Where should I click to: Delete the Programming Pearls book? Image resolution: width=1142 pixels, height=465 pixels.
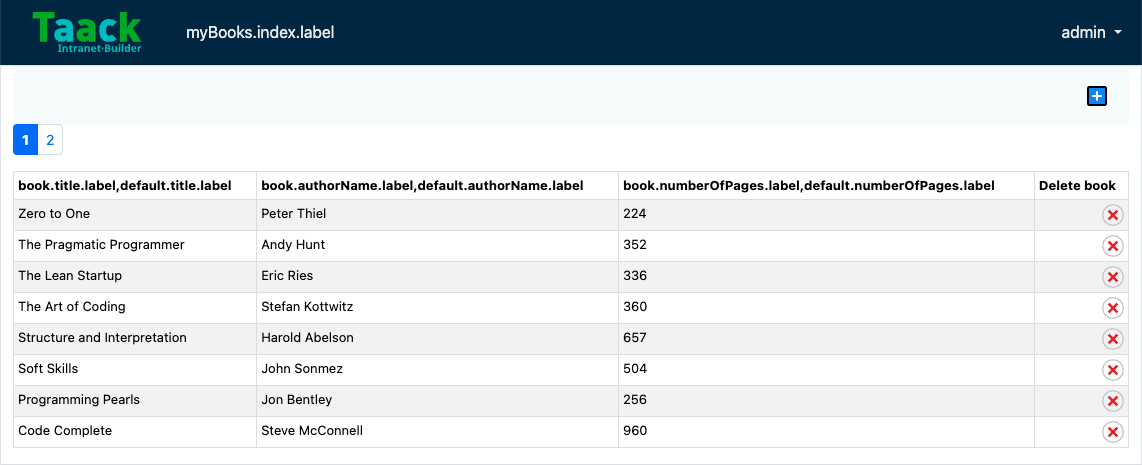point(1112,401)
